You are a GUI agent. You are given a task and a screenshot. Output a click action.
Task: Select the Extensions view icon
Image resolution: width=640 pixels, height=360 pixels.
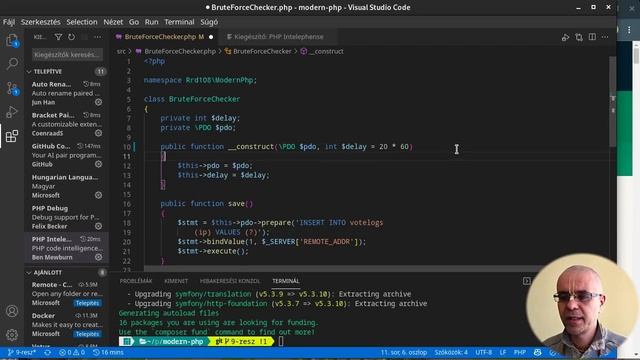point(12,136)
